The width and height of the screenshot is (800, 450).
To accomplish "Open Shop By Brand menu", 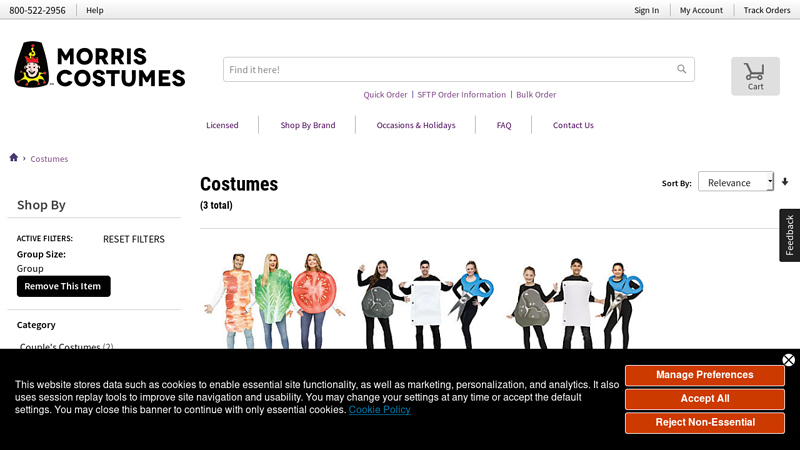I will click(308, 125).
